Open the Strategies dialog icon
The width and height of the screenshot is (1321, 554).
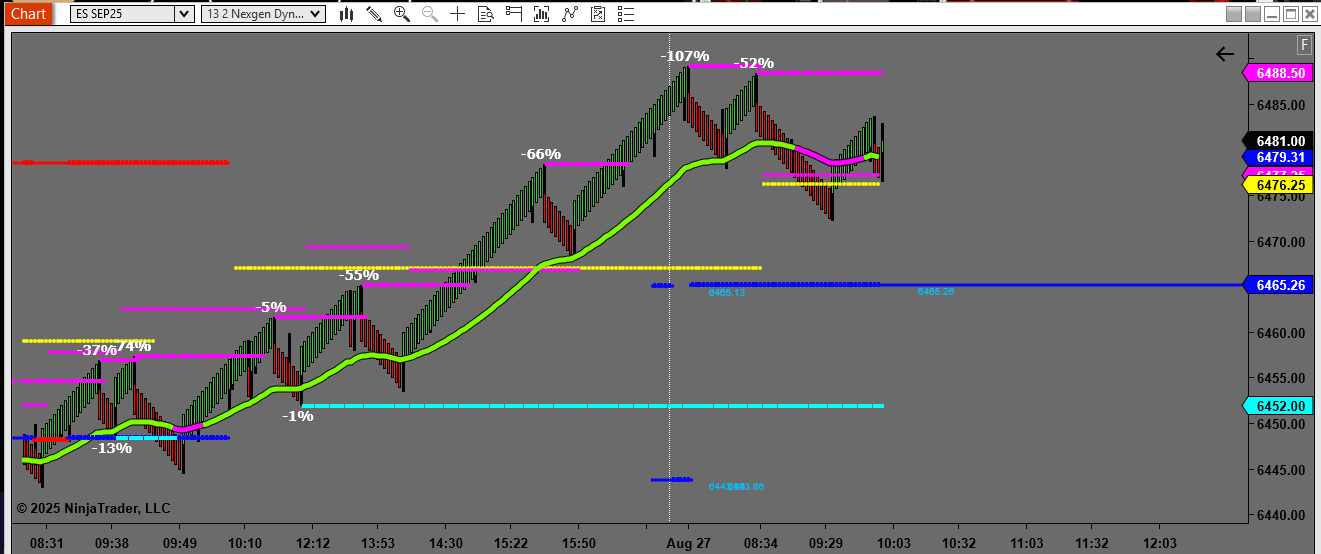(x=598, y=14)
